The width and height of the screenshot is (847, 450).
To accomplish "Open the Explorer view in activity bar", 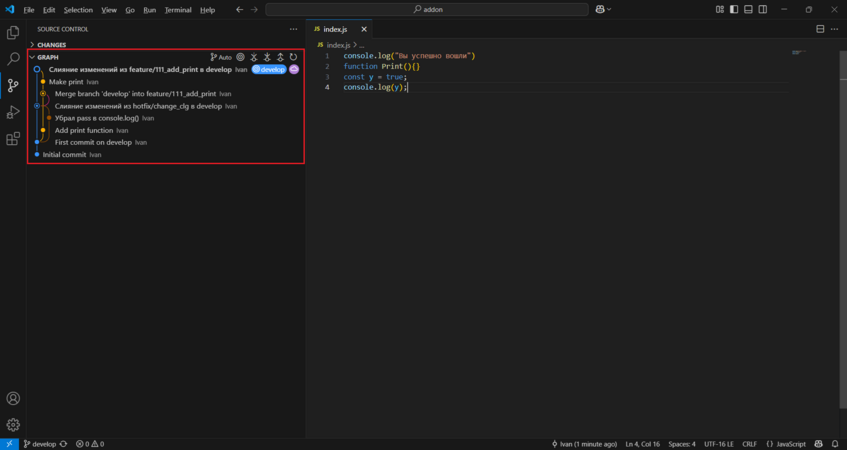I will click(13, 33).
